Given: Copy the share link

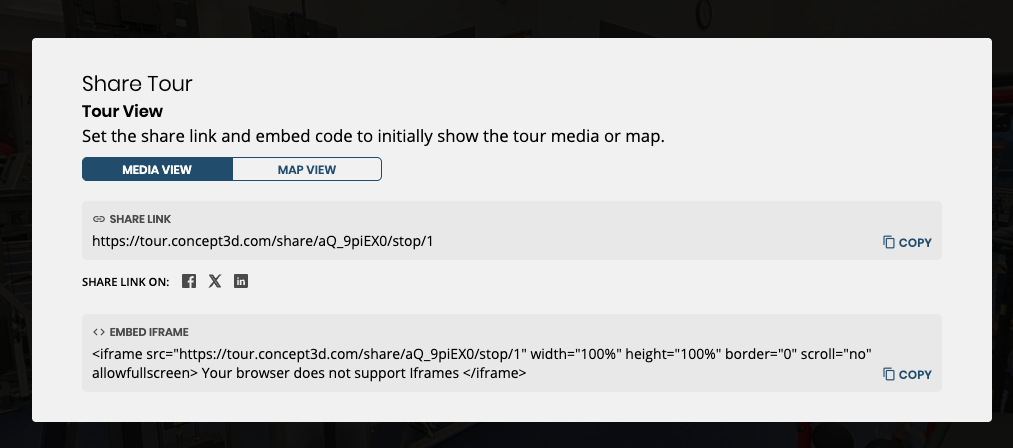Looking at the screenshot, I should [x=907, y=242].
